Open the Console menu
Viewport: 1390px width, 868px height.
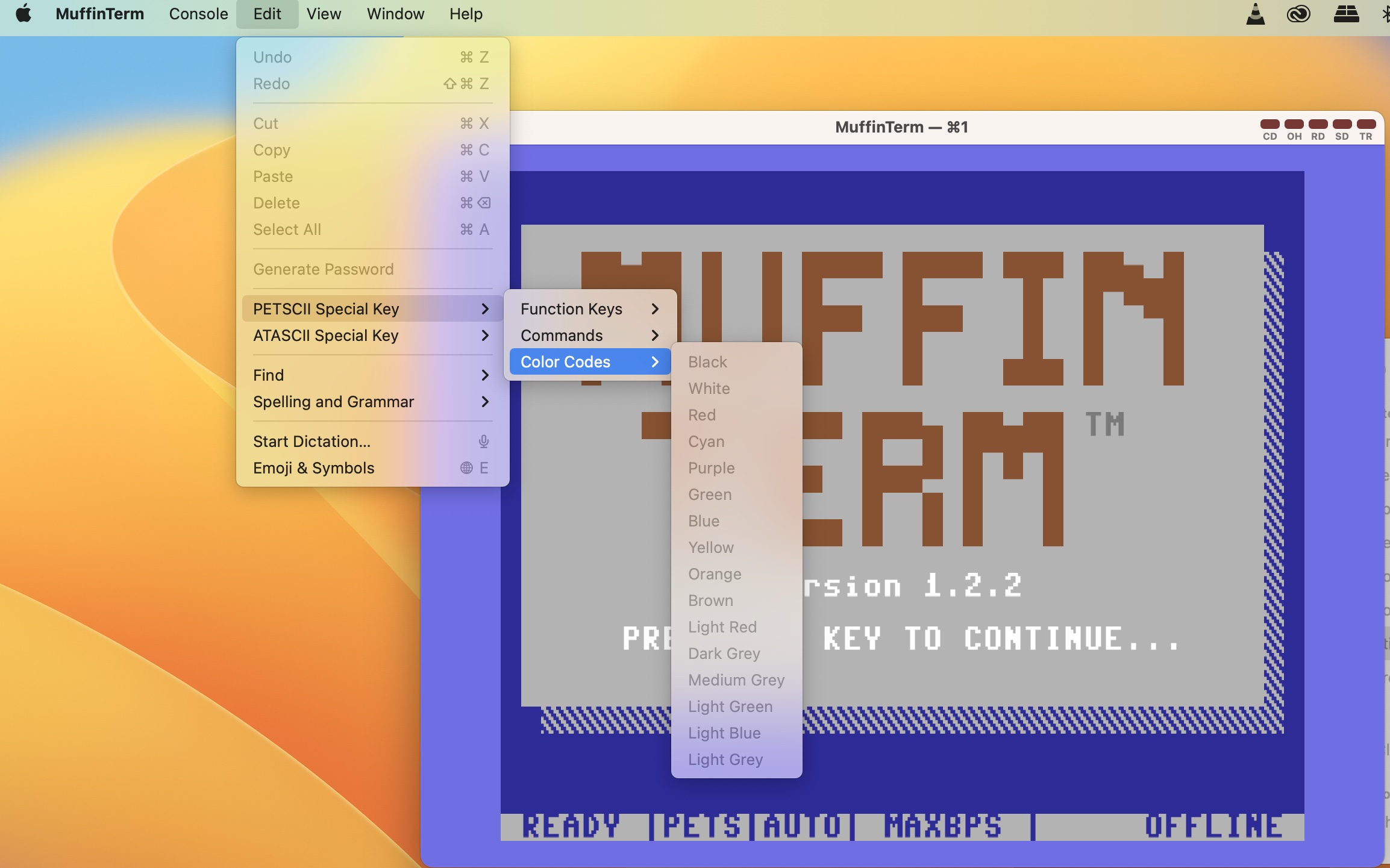point(198,14)
